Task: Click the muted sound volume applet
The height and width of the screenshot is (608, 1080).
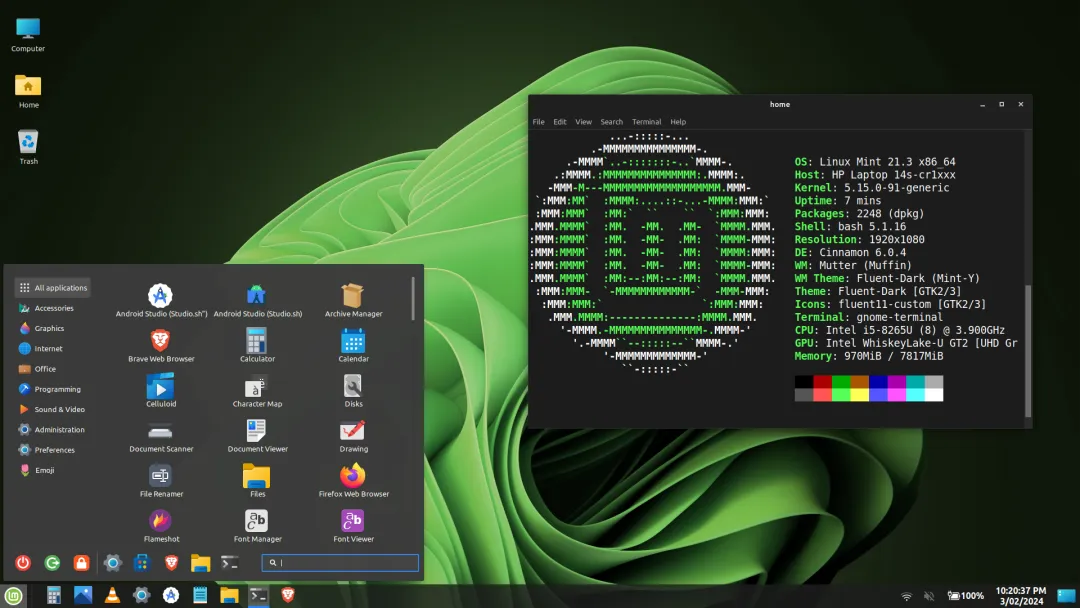Action: (929, 596)
